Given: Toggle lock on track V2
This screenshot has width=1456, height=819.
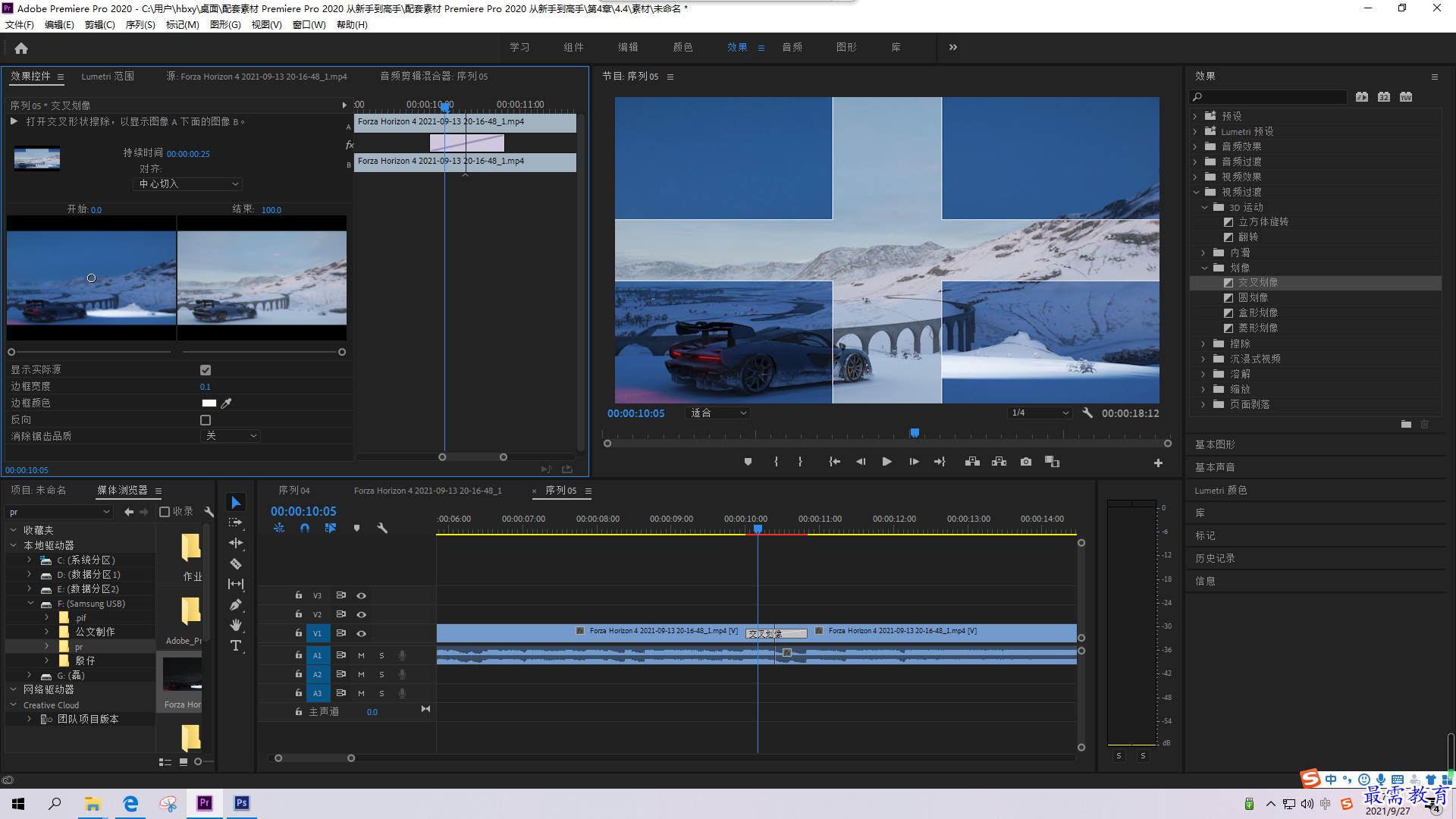Looking at the screenshot, I should point(299,614).
